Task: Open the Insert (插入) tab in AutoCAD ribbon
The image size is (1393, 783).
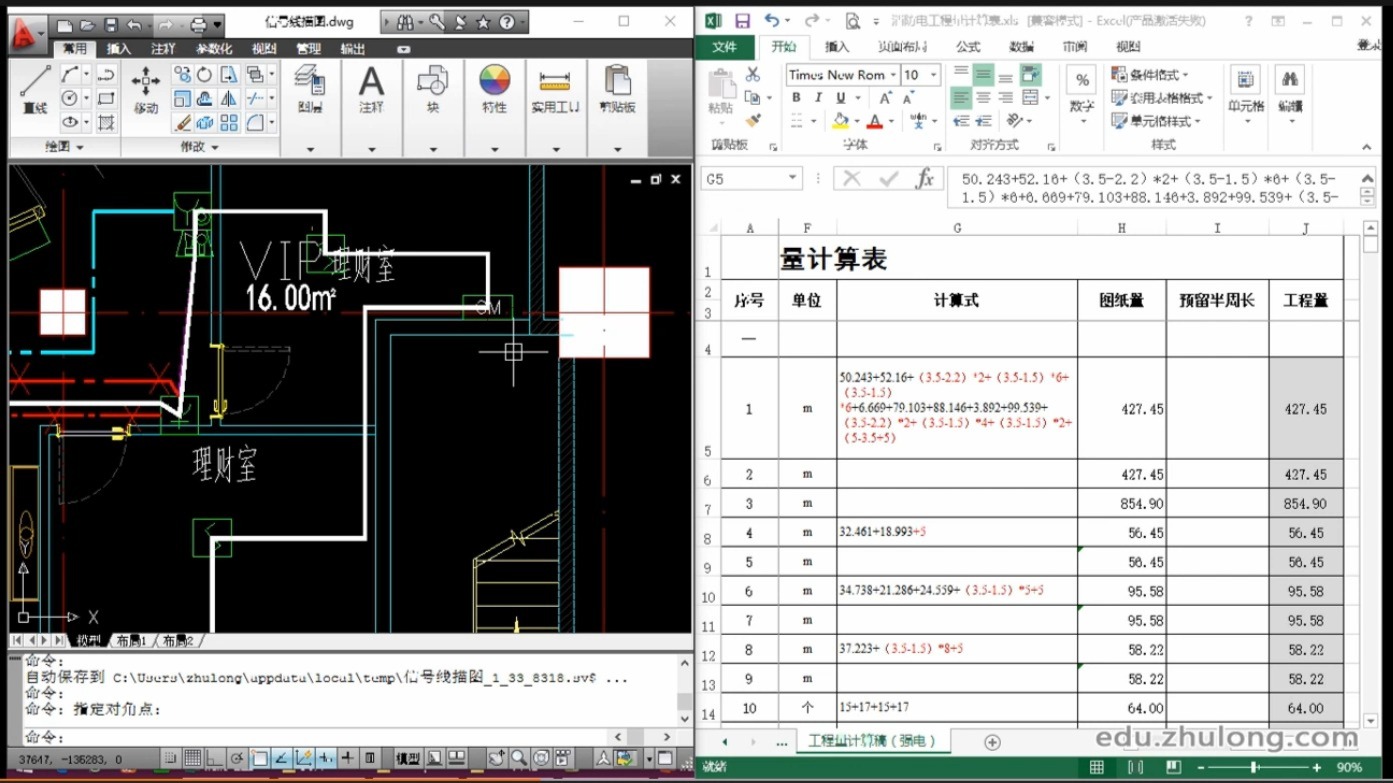Action: (x=119, y=48)
